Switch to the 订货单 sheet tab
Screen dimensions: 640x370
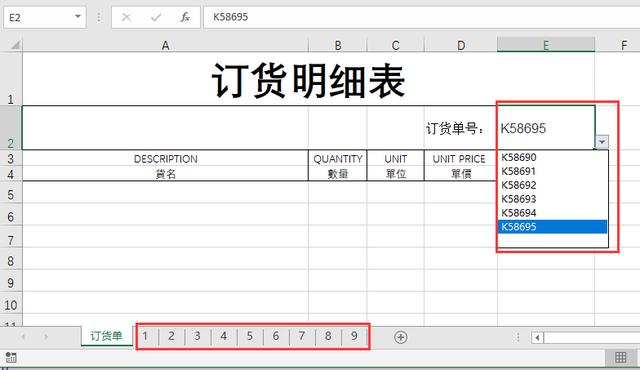click(x=107, y=336)
